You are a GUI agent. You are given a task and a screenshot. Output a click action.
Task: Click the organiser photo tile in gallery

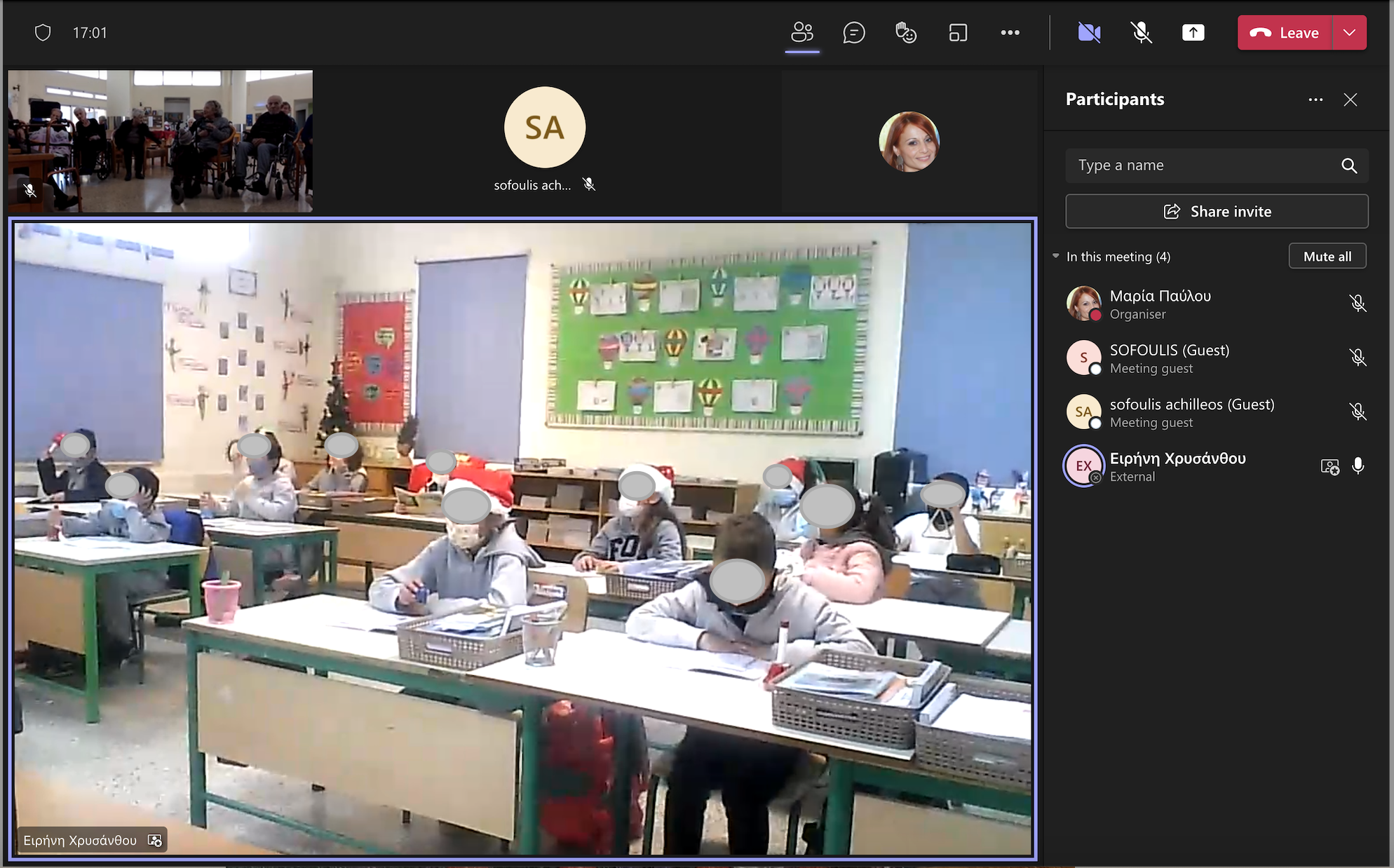point(909,142)
